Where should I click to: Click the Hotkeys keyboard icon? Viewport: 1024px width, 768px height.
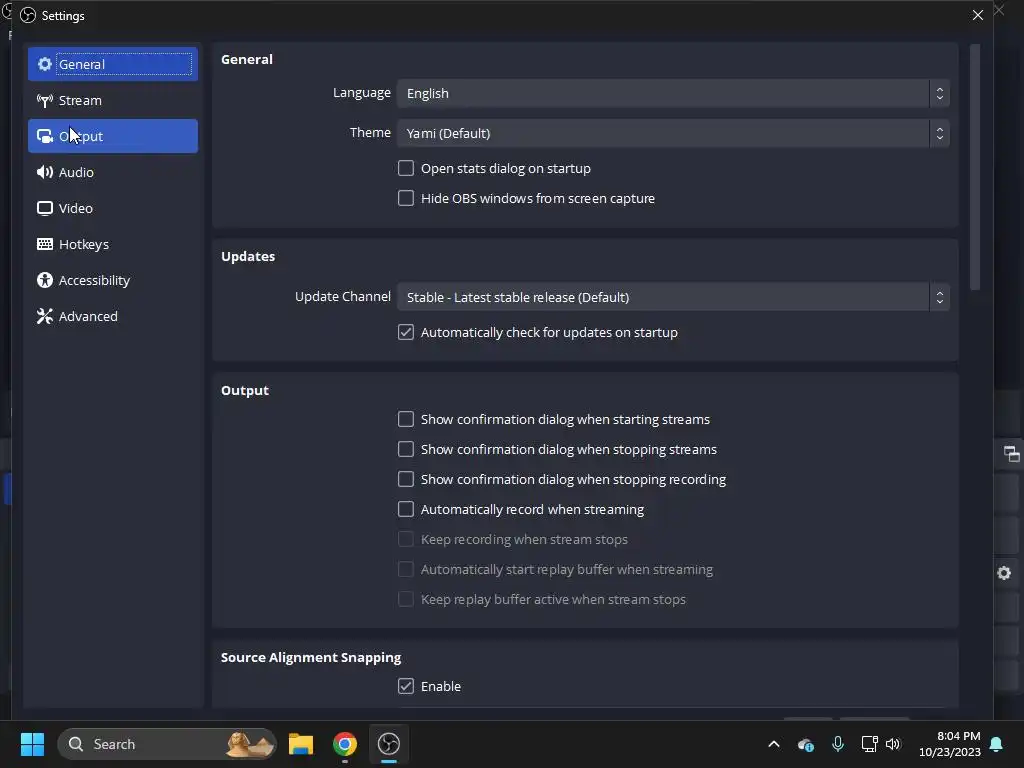coord(44,244)
